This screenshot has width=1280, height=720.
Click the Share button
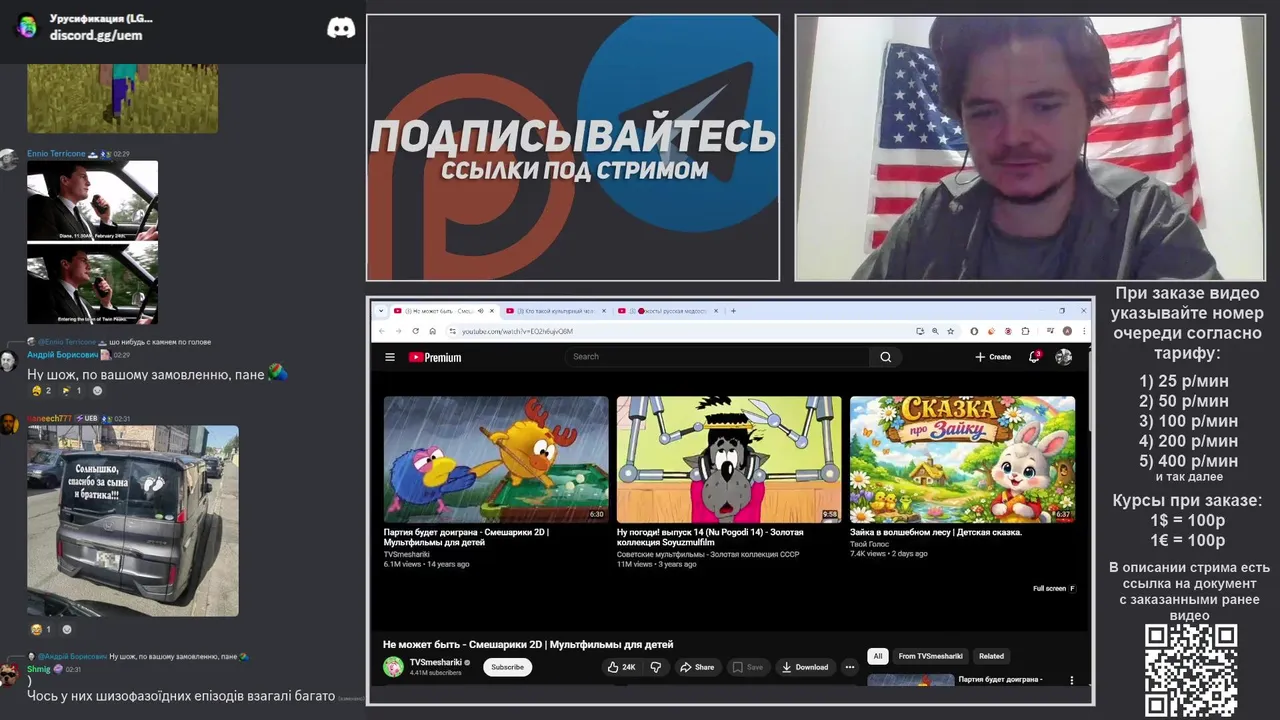click(x=697, y=667)
